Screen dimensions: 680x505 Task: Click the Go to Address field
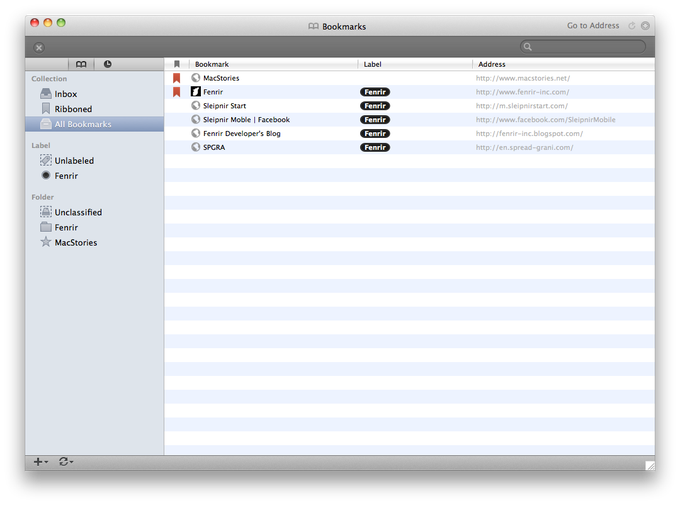click(593, 26)
